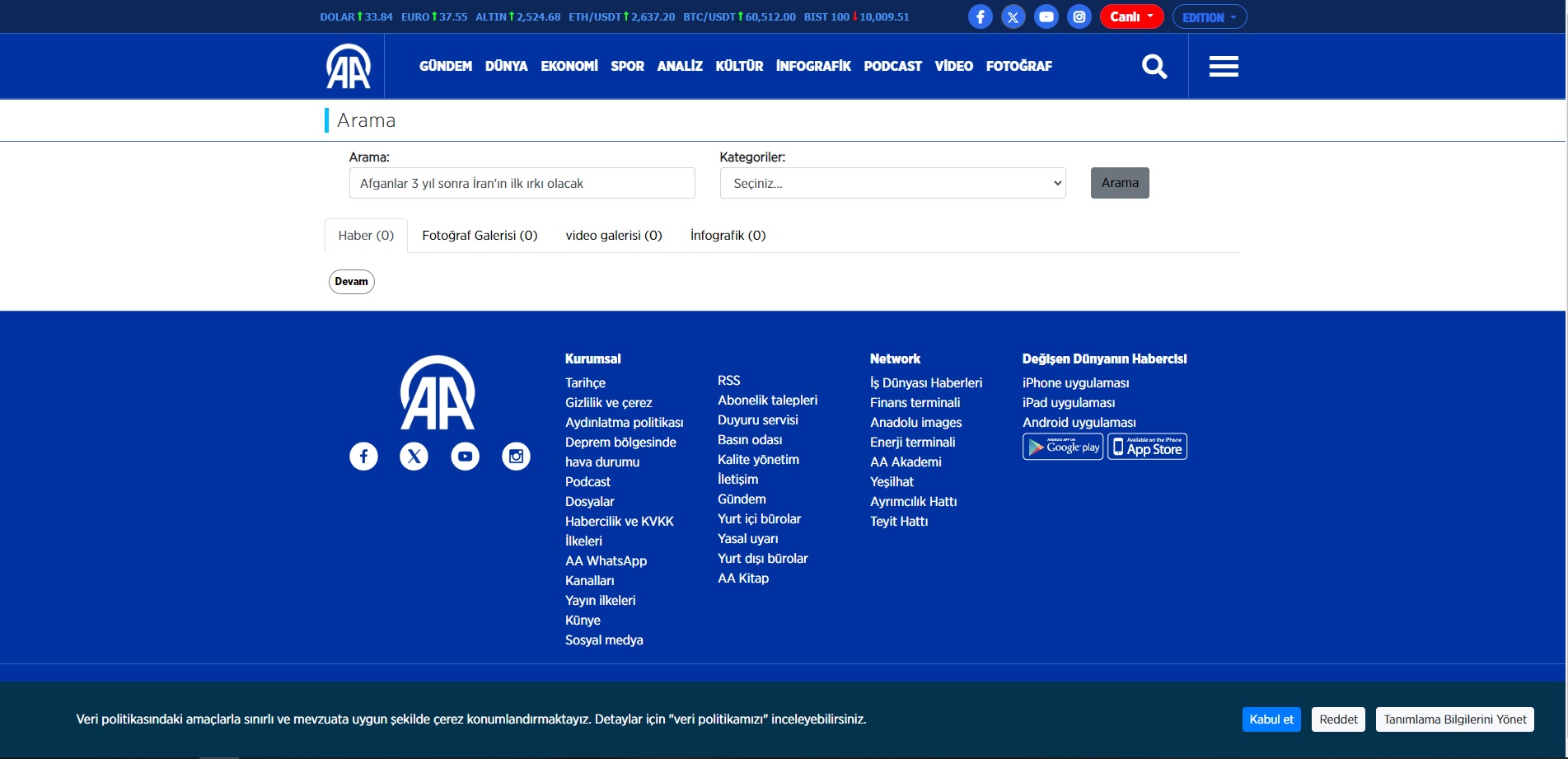This screenshot has width=1568, height=759.
Task: Open Finans terminali link
Action: tap(915, 403)
